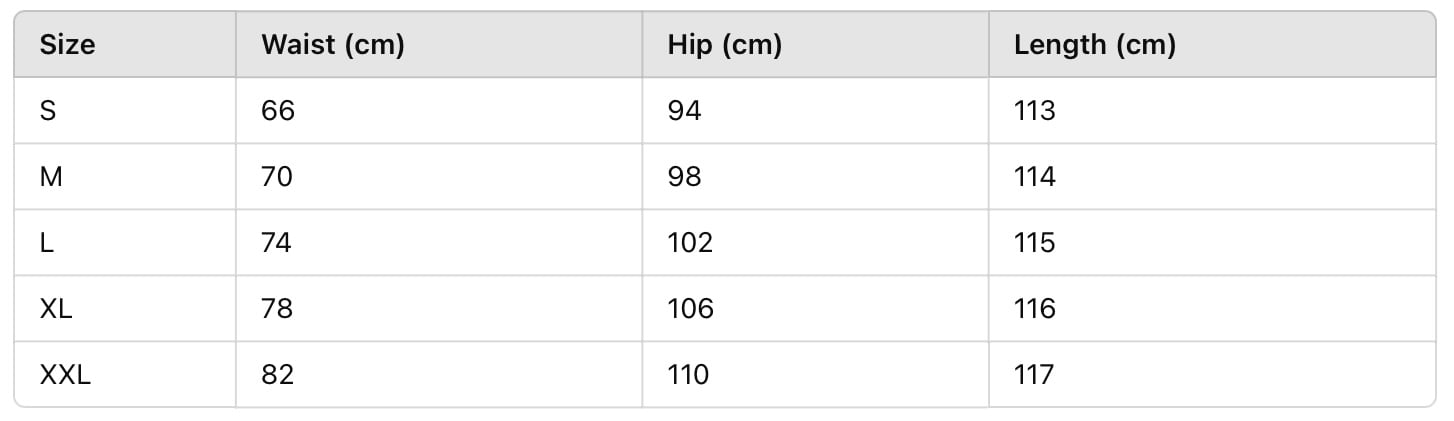
Task: Click the Hip (cm) column header
Action: [x=724, y=45]
